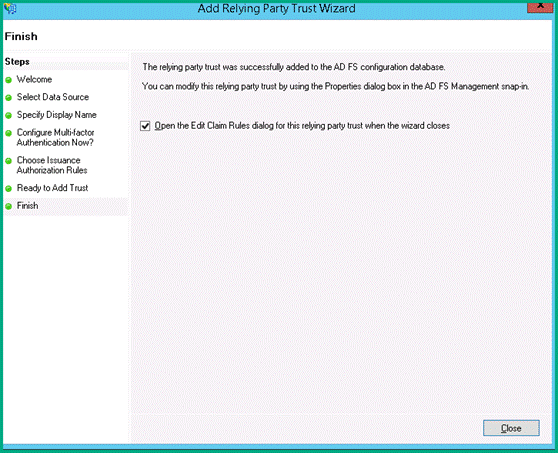Click the wizard icon in title bar
This screenshot has height=453, width=558.
[x=10, y=8]
